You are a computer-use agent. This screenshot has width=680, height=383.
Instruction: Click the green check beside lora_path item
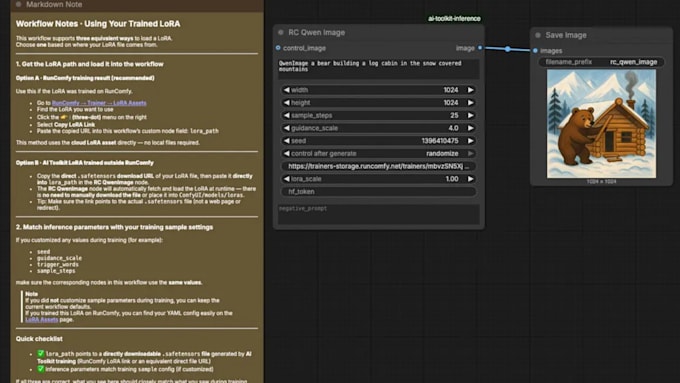tap(41, 354)
